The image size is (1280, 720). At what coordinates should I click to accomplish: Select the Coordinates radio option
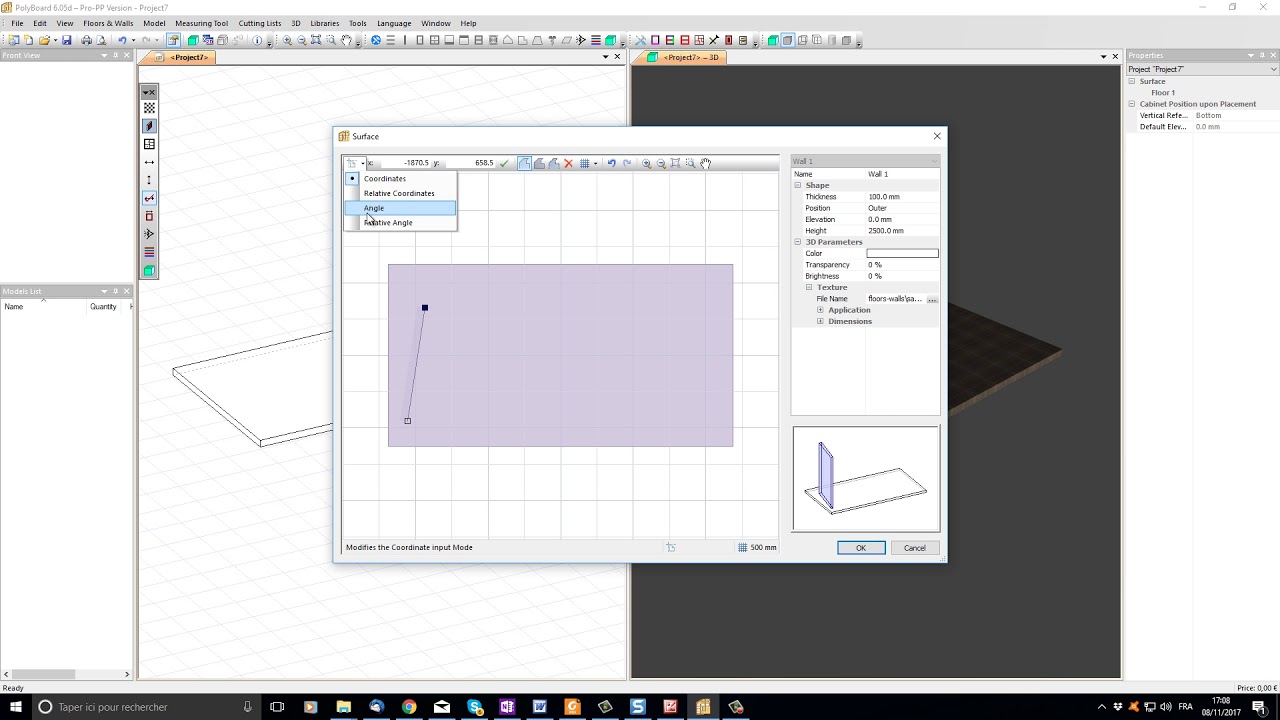tap(400, 178)
